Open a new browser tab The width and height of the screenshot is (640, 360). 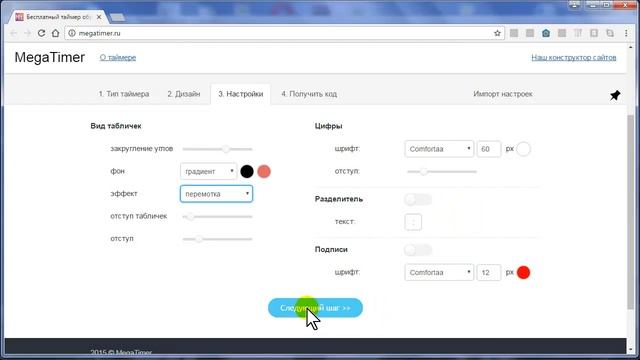(118, 17)
